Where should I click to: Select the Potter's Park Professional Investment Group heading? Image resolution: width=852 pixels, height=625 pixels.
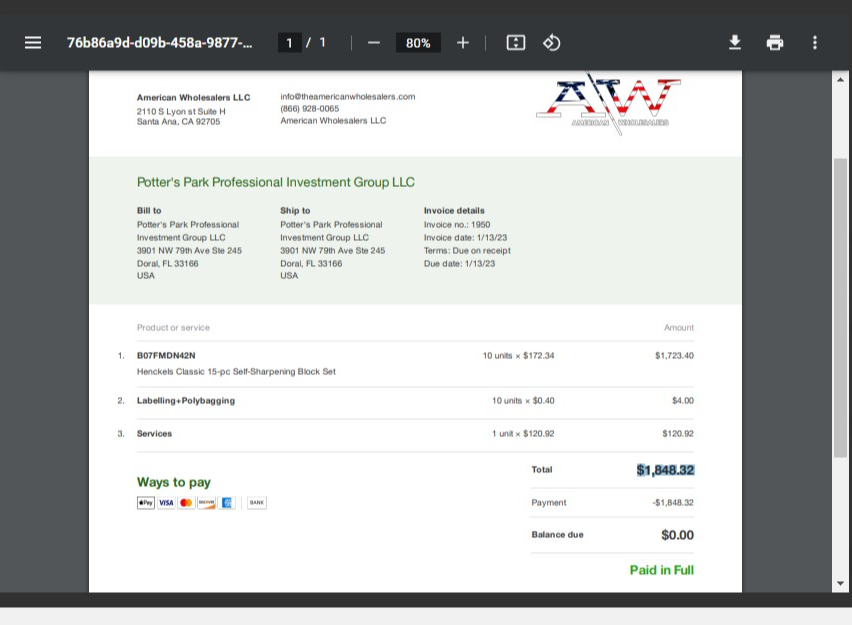tap(275, 182)
